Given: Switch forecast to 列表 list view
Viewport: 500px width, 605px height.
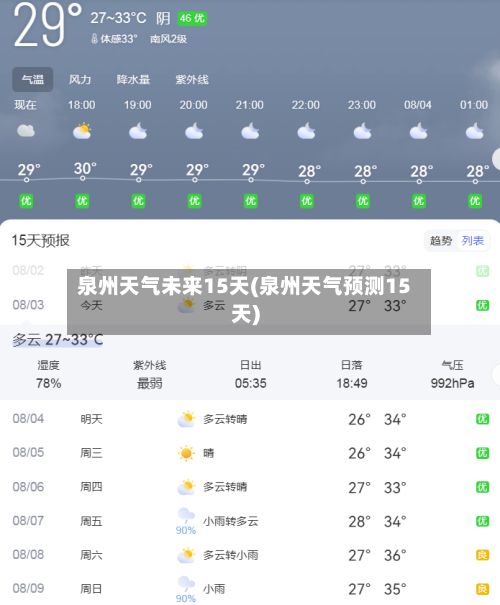Looking at the screenshot, I should pos(473,241).
